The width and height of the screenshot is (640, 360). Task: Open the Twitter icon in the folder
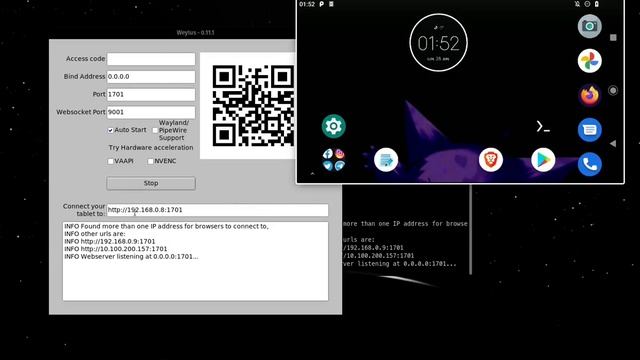click(328, 165)
